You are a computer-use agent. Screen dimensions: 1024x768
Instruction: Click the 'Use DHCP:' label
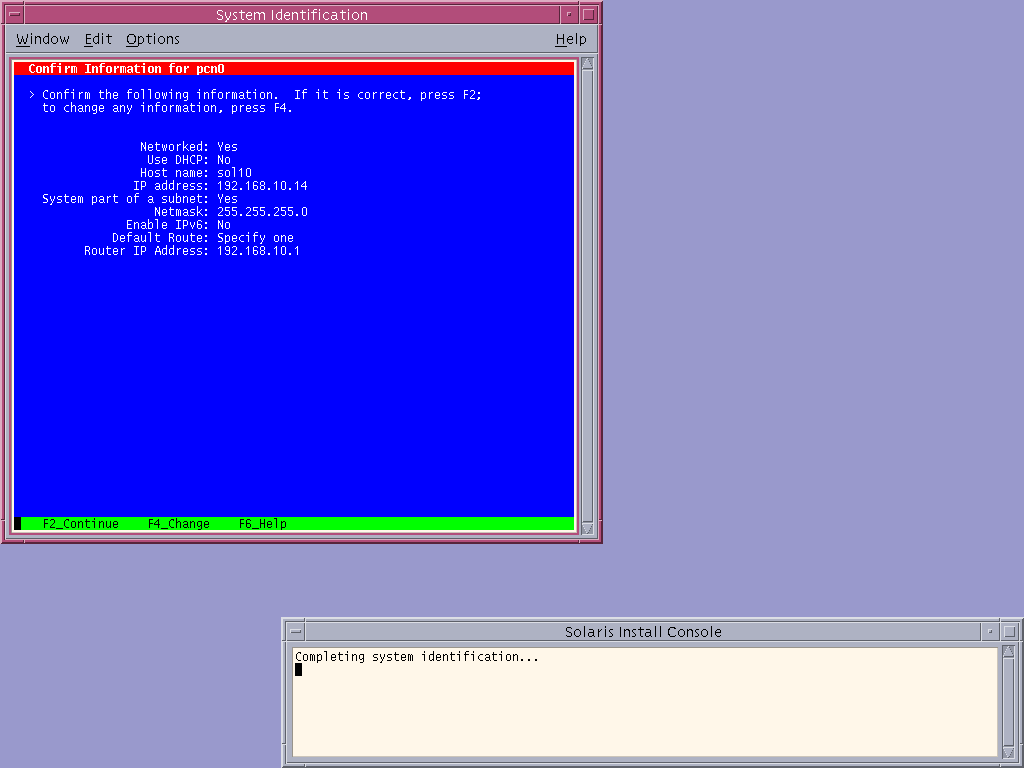coord(178,159)
